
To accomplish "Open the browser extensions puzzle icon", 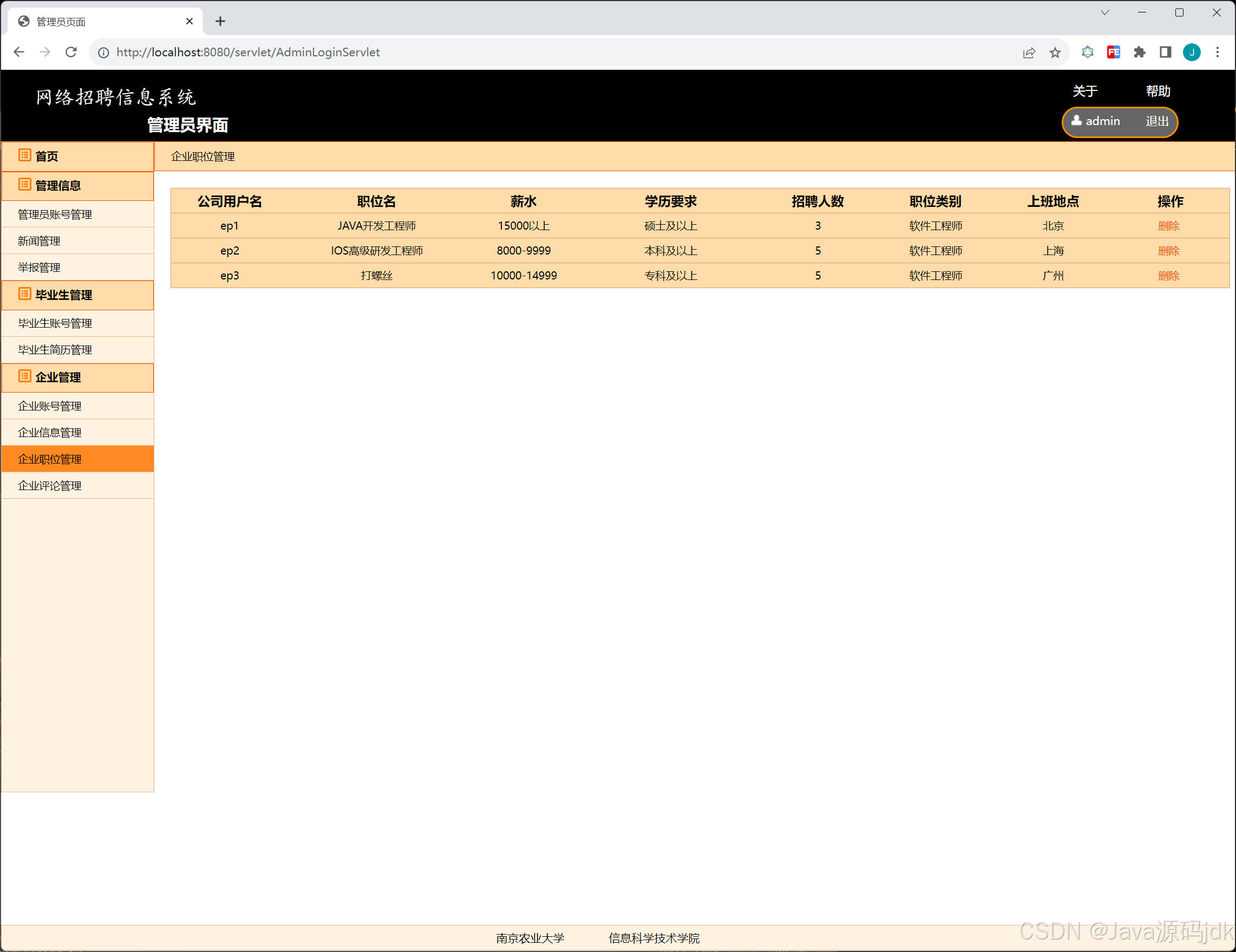I will pyautogui.click(x=1139, y=52).
